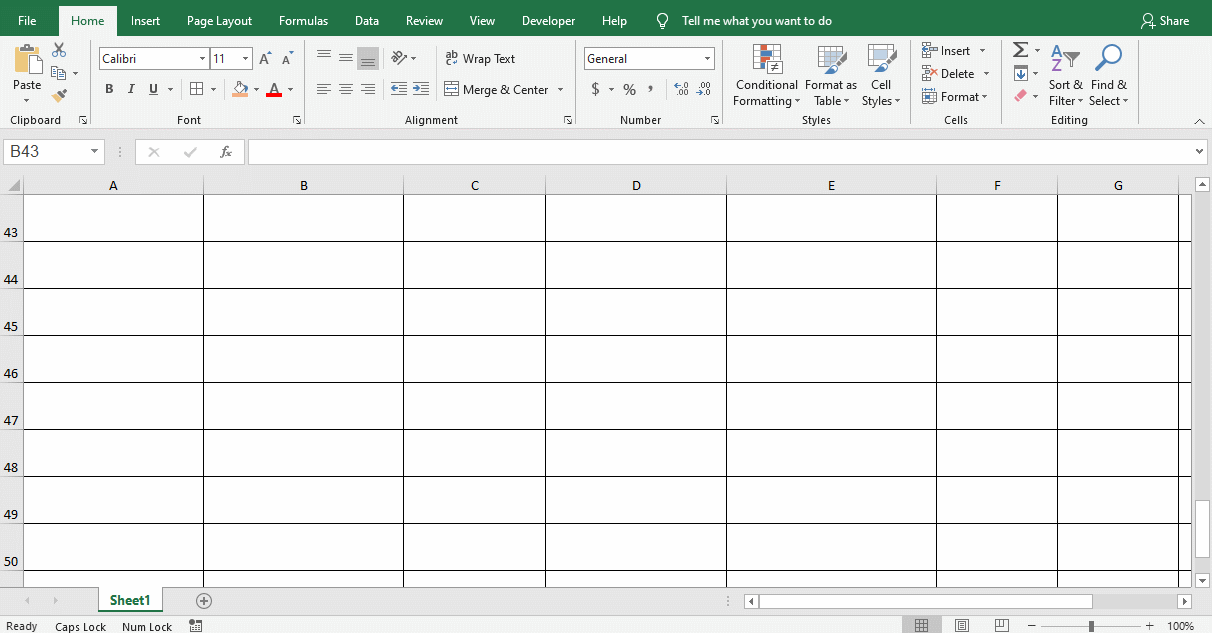Screen dimensions: 1212x633
Task: Open the Sort & Filter menu
Action: pyautogui.click(x=1066, y=75)
